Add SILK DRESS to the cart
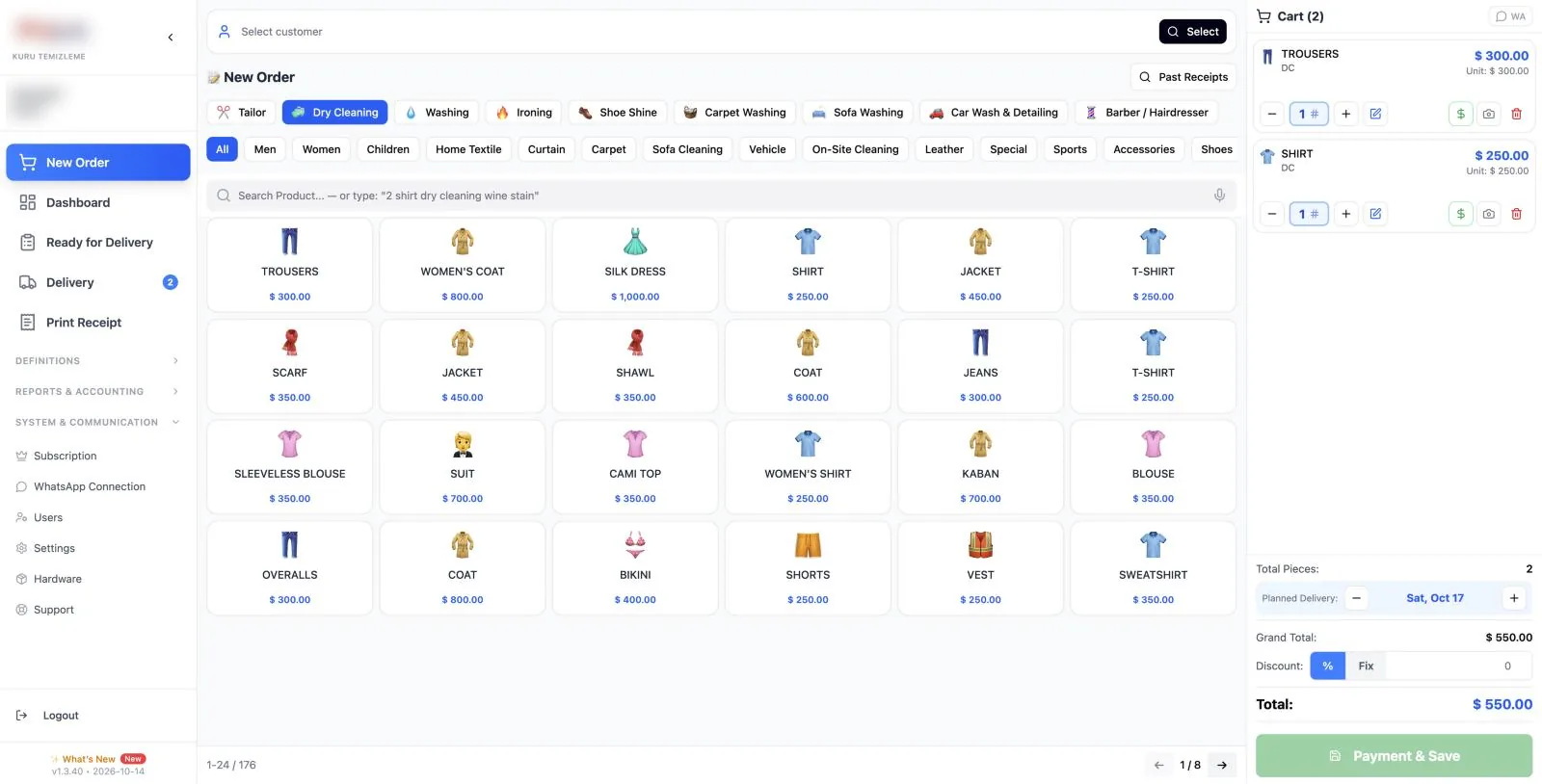 pyautogui.click(x=635, y=265)
